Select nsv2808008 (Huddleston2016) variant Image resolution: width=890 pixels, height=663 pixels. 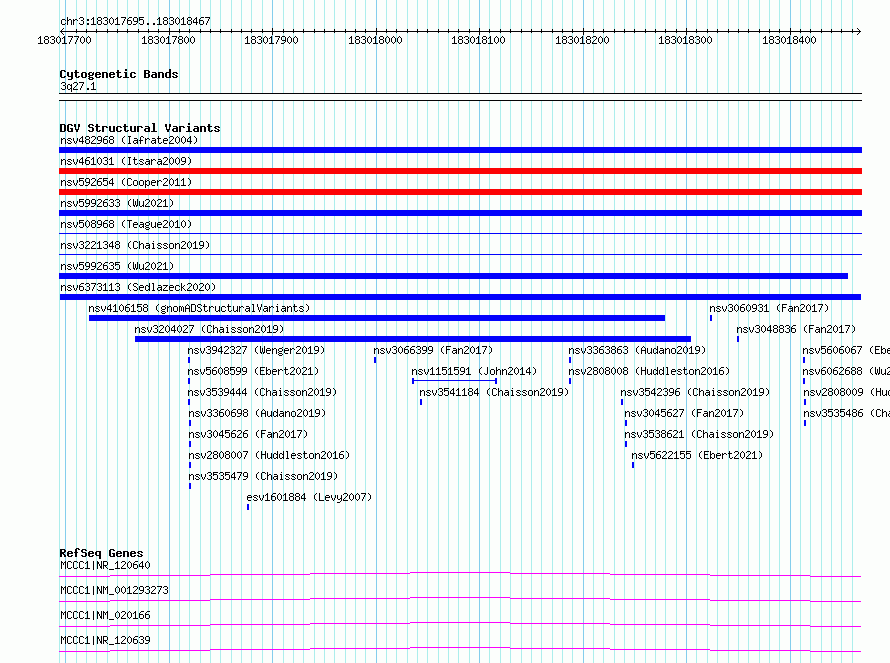649,371
